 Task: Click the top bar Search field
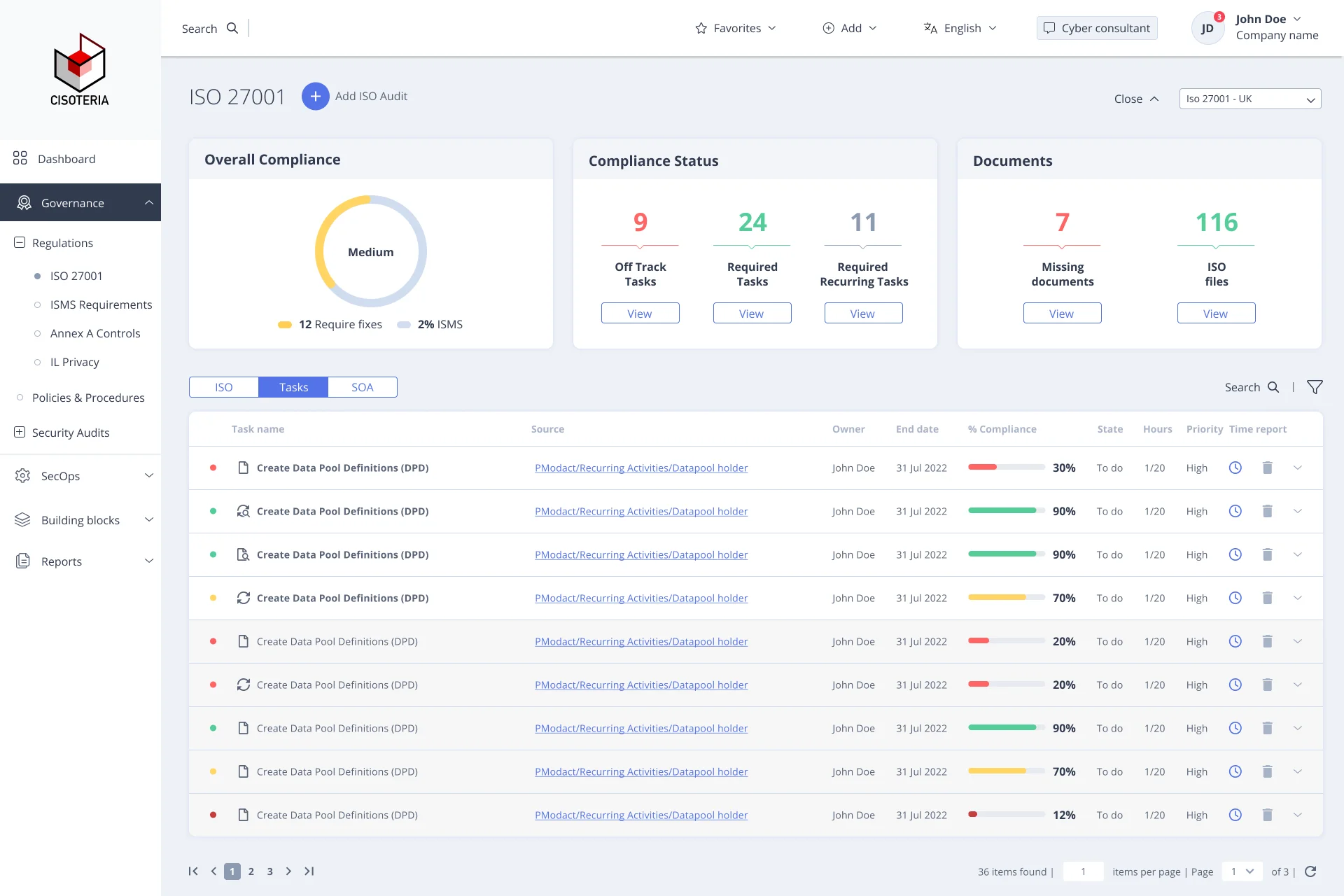(210, 28)
